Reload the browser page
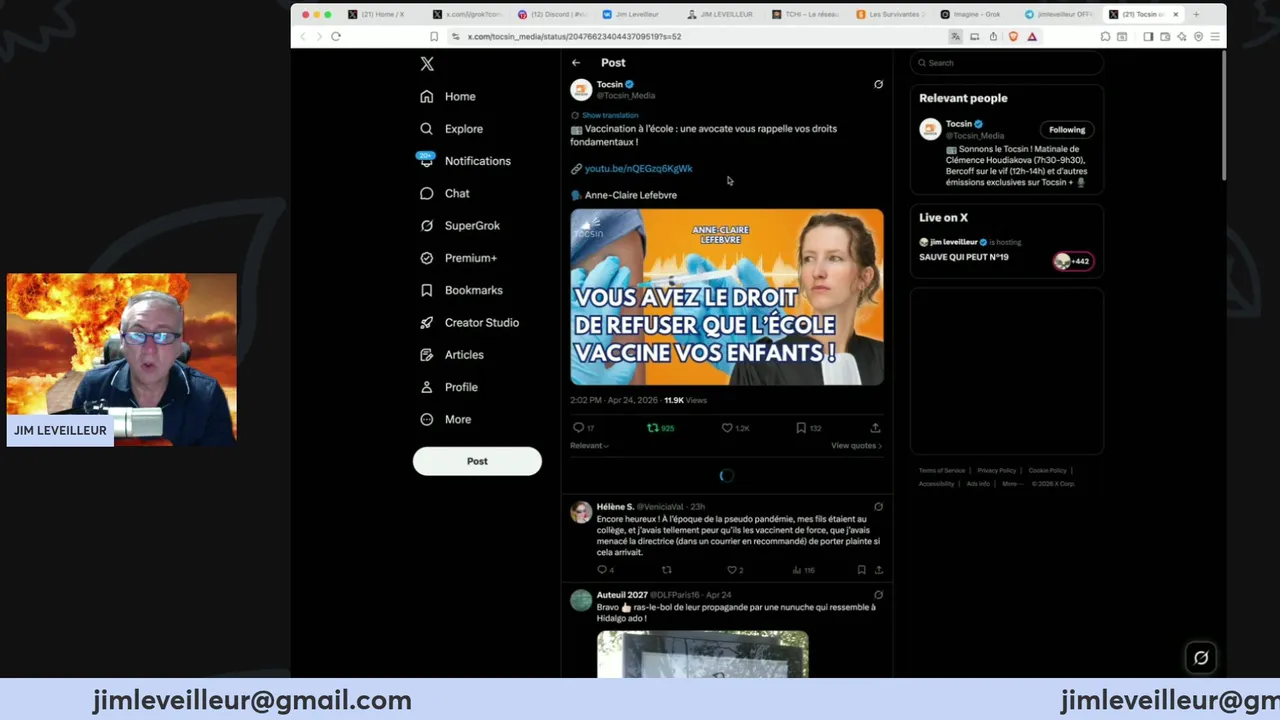Viewport: 1280px width, 720px height. [x=336, y=37]
